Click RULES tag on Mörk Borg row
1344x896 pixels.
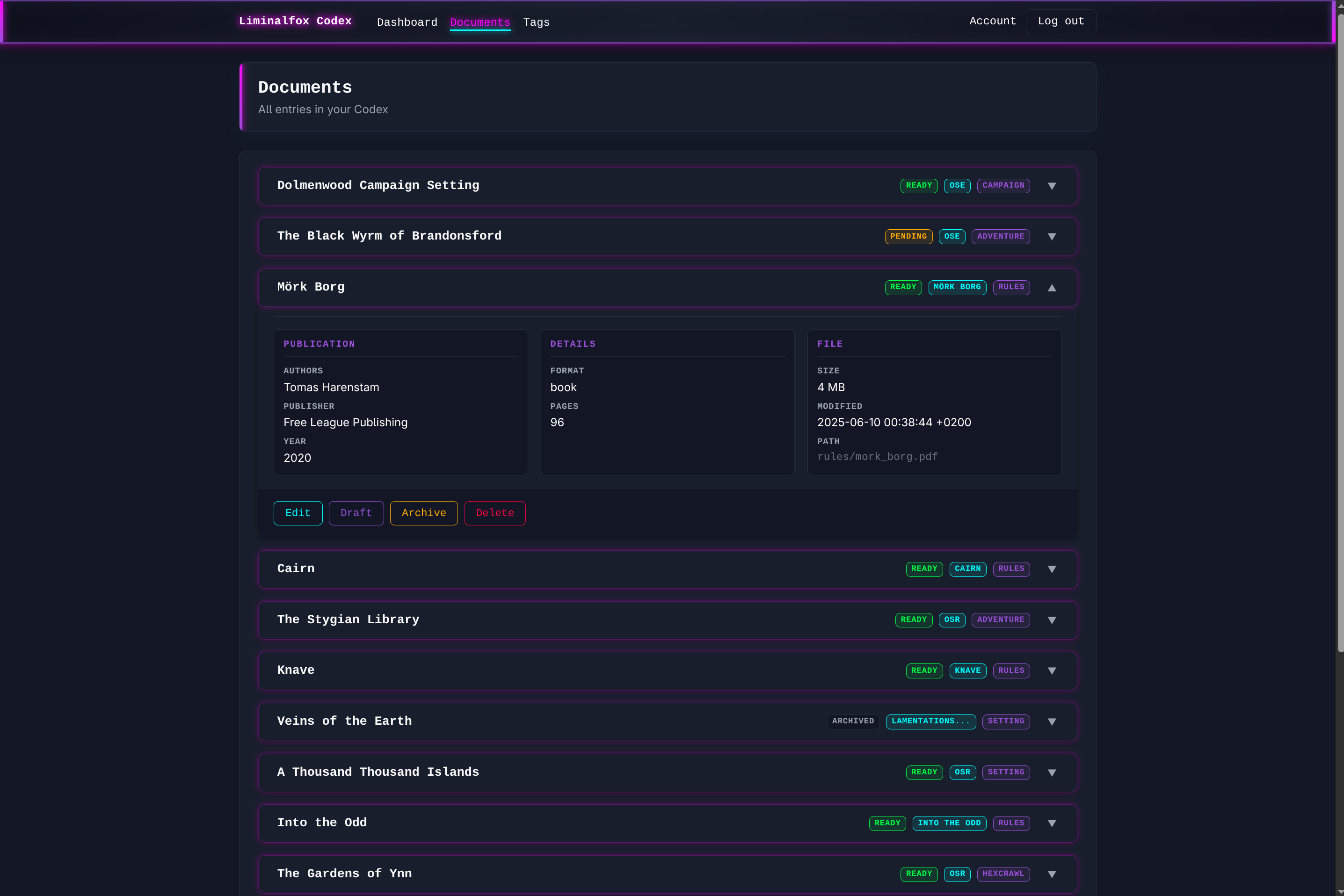tap(1011, 287)
